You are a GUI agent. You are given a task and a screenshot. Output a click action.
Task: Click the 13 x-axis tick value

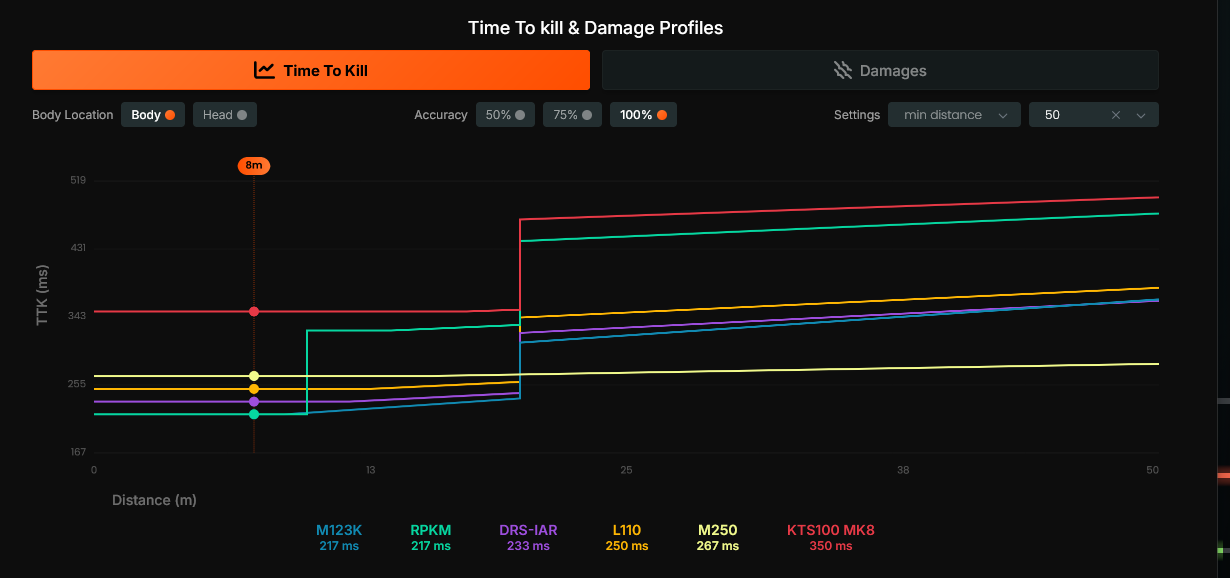point(370,470)
